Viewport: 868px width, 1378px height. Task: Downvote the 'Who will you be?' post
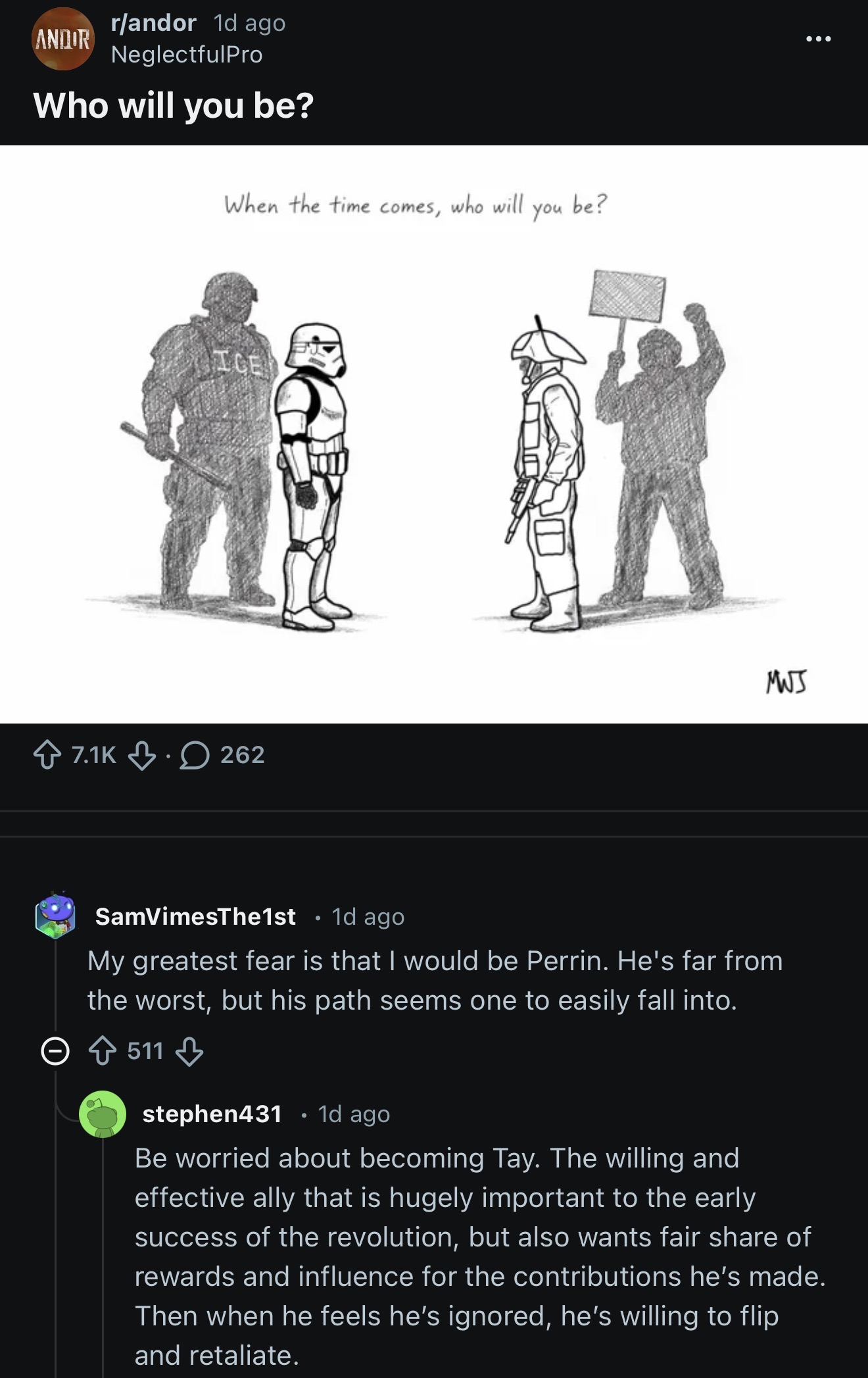point(142,754)
